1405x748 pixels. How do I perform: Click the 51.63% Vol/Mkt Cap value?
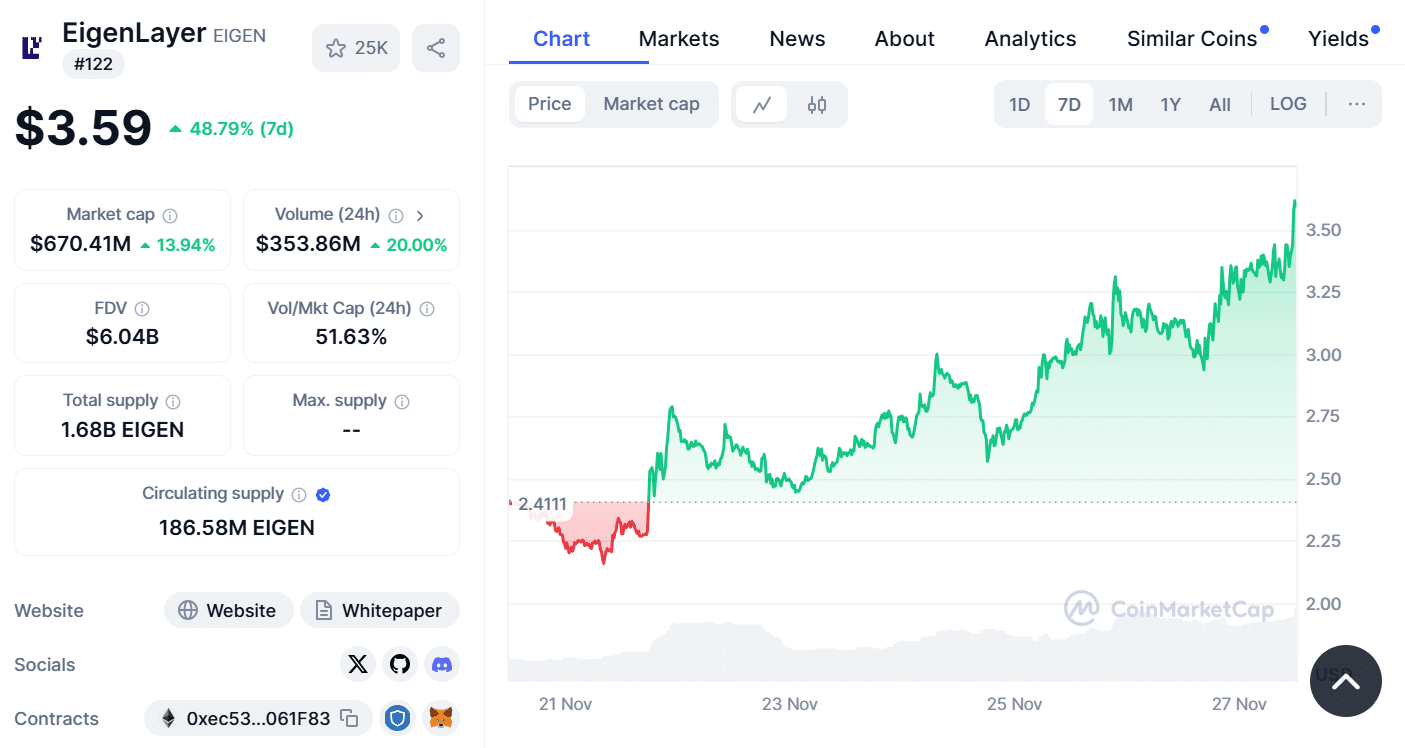[351, 337]
